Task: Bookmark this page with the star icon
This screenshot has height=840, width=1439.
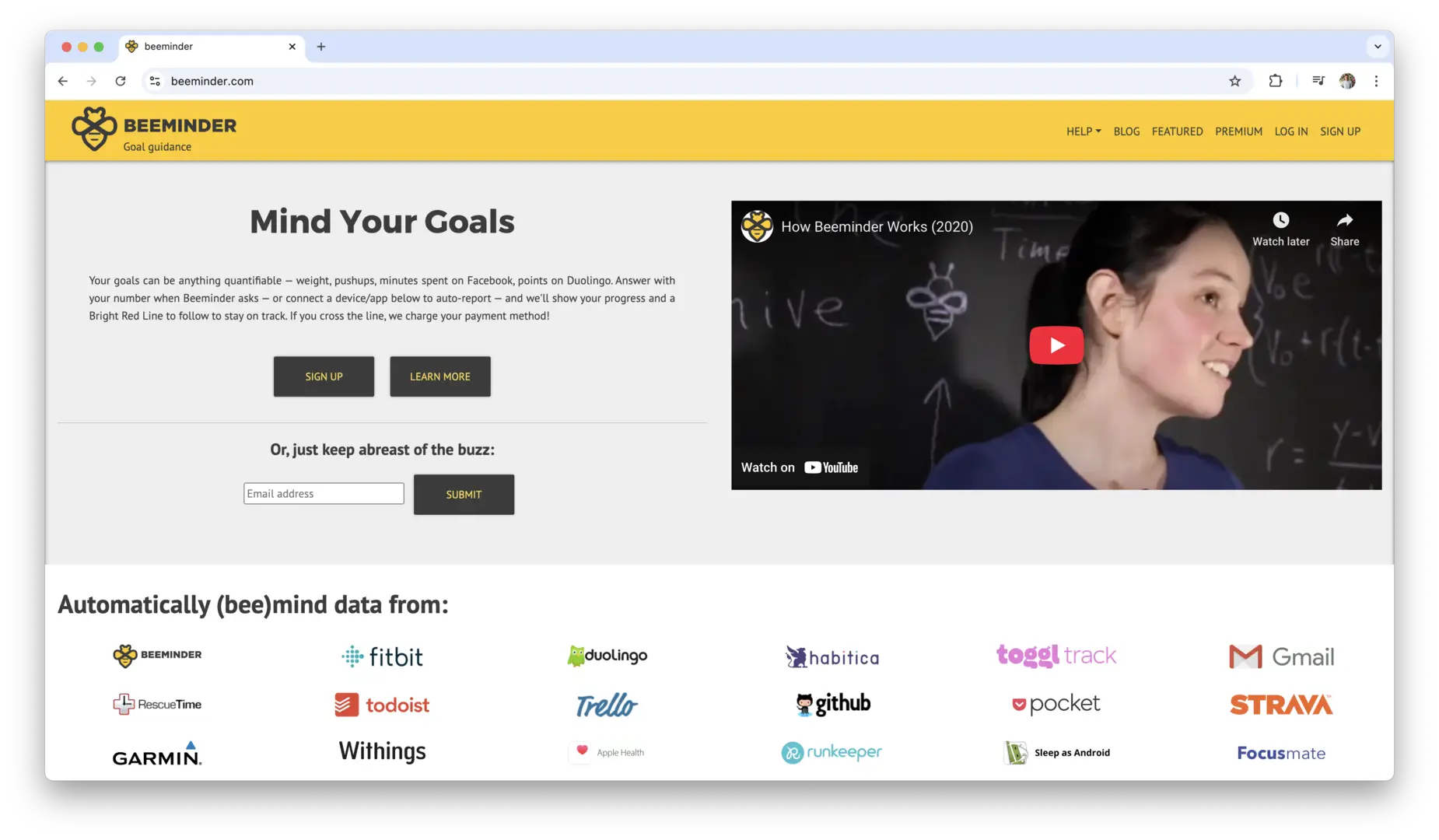Action: (1234, 81)
